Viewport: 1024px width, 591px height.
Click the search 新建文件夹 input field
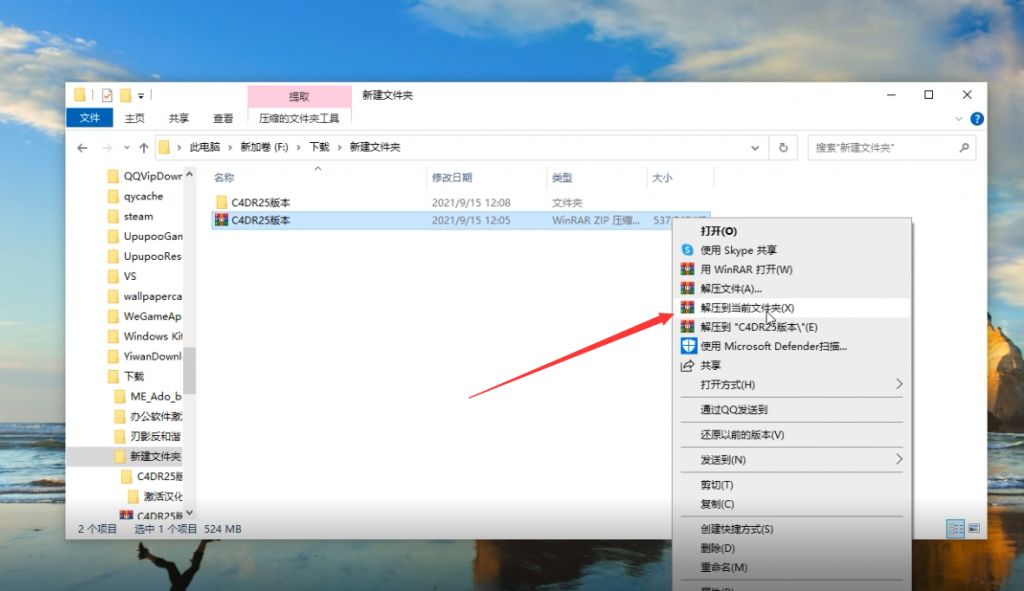click(x=882, y=148)
